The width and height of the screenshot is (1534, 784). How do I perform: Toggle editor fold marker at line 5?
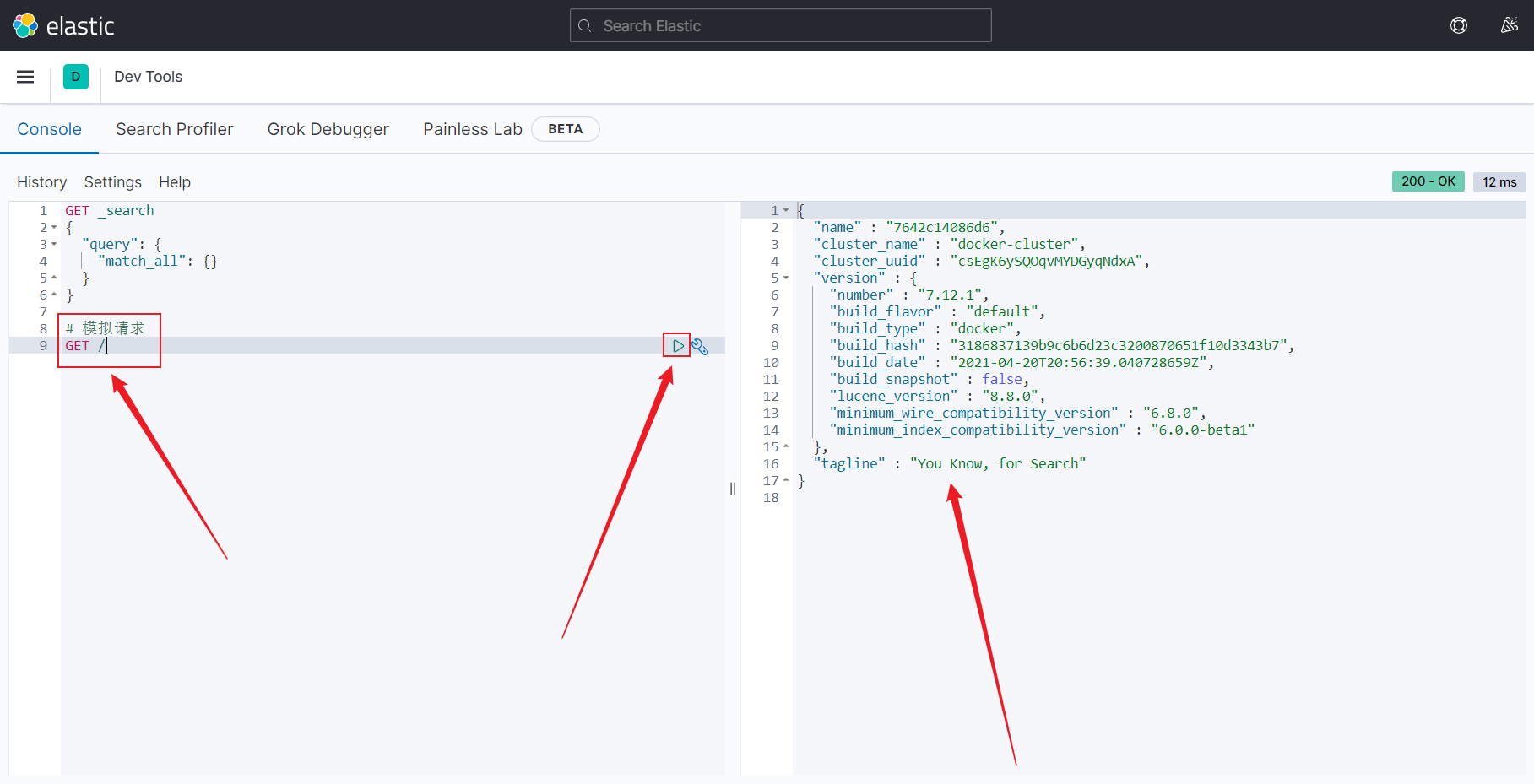coord(54,278)
